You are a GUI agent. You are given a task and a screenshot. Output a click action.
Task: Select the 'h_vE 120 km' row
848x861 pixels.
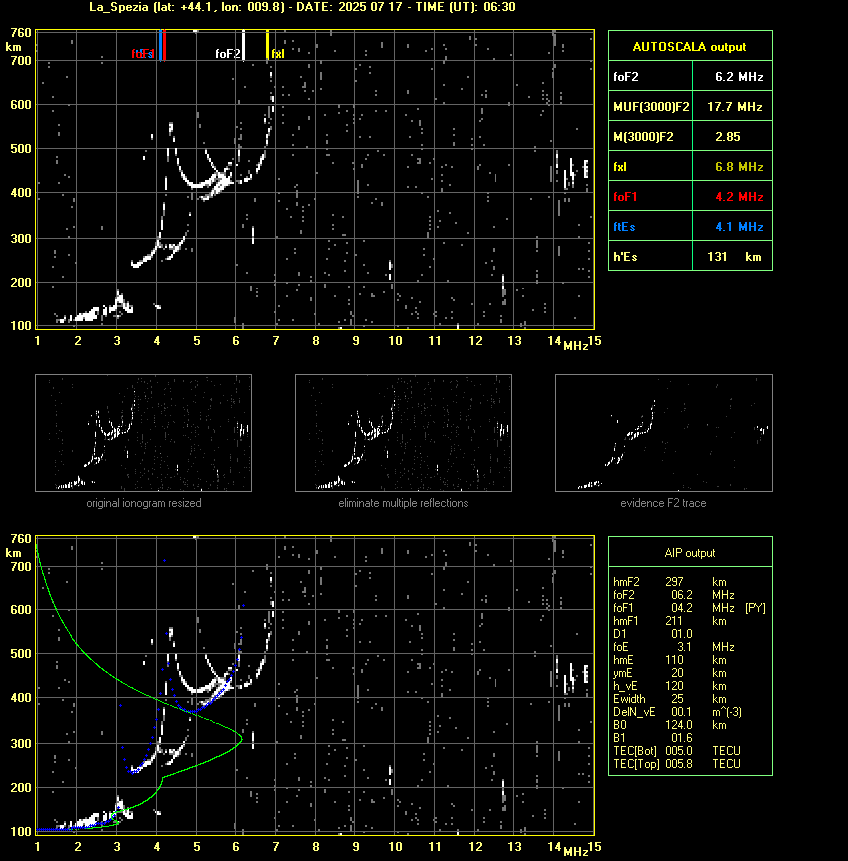tap(670, 686)
